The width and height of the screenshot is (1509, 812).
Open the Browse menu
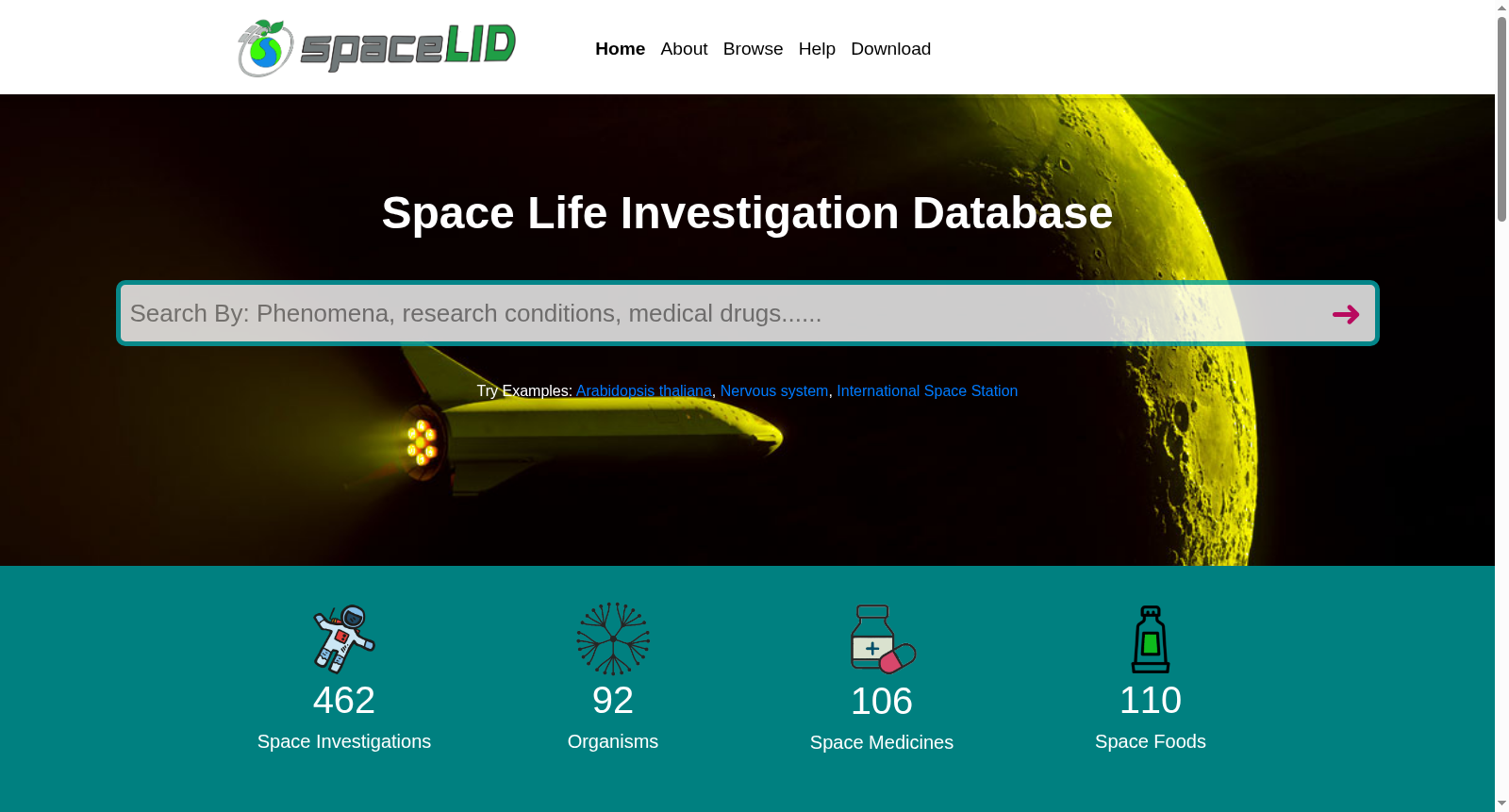click(x=753, y=49)
